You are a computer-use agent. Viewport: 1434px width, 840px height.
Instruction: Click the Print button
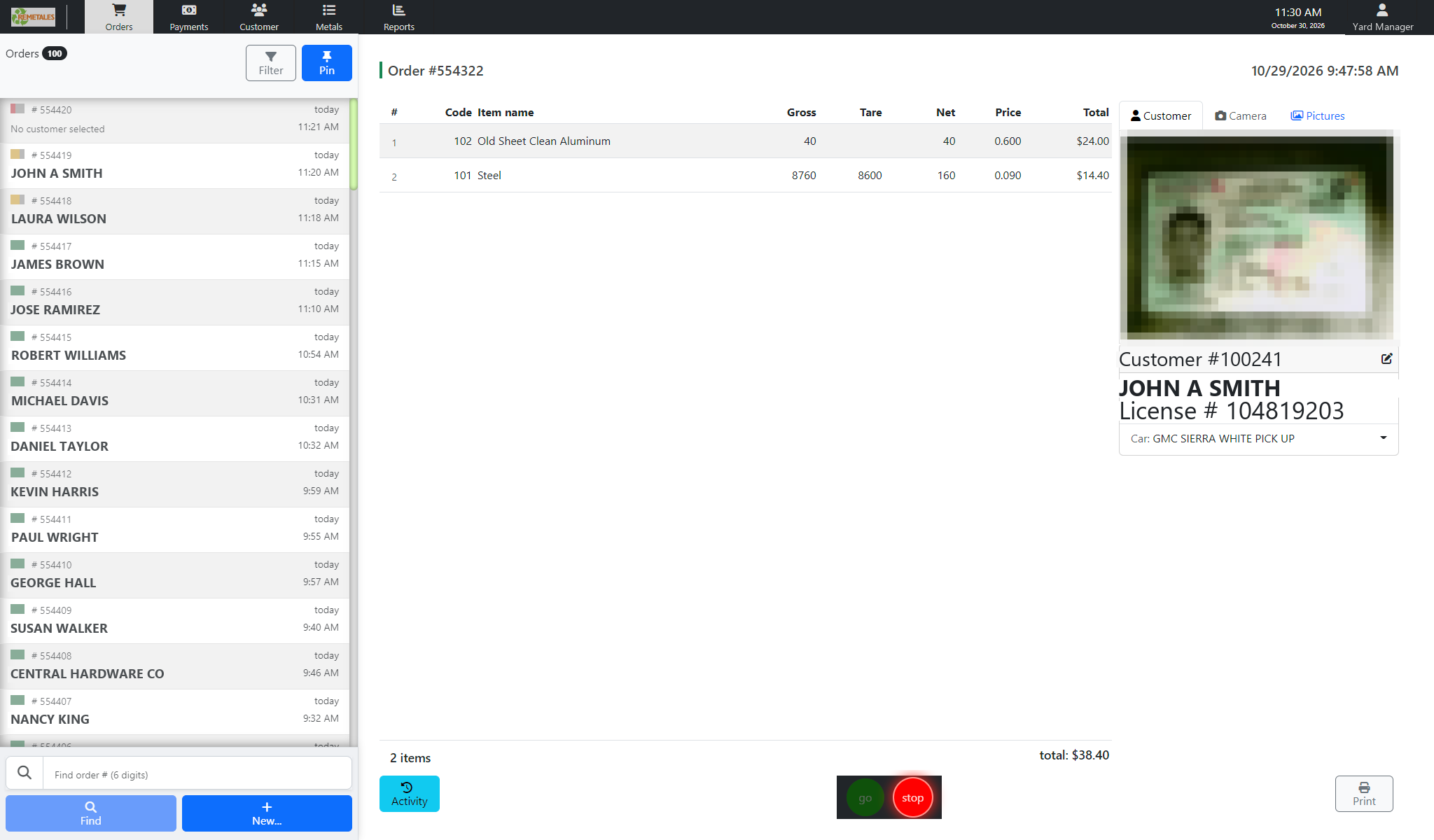pos(1364,794)
